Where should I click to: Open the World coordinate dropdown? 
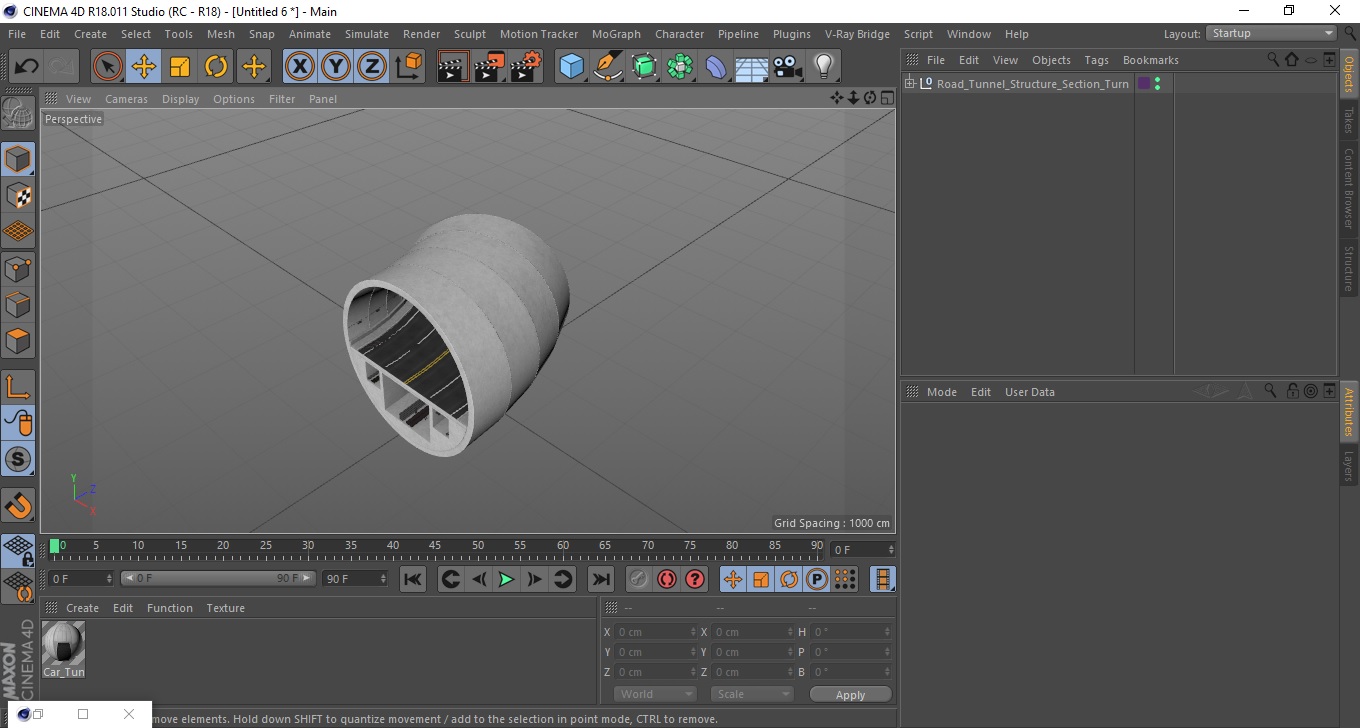pos(655,694)
